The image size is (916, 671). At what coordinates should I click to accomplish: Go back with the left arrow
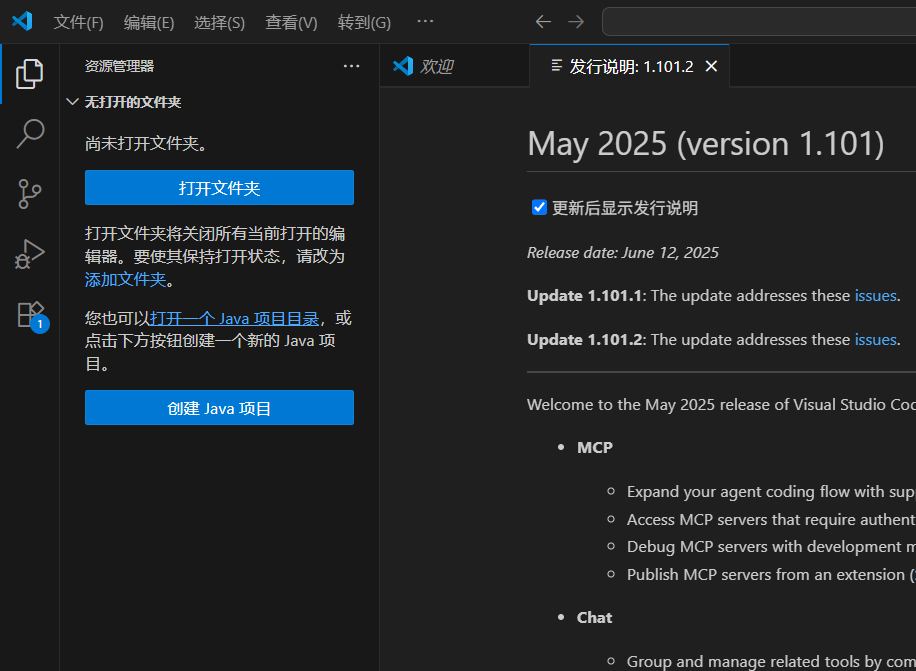tap(543, 22)
